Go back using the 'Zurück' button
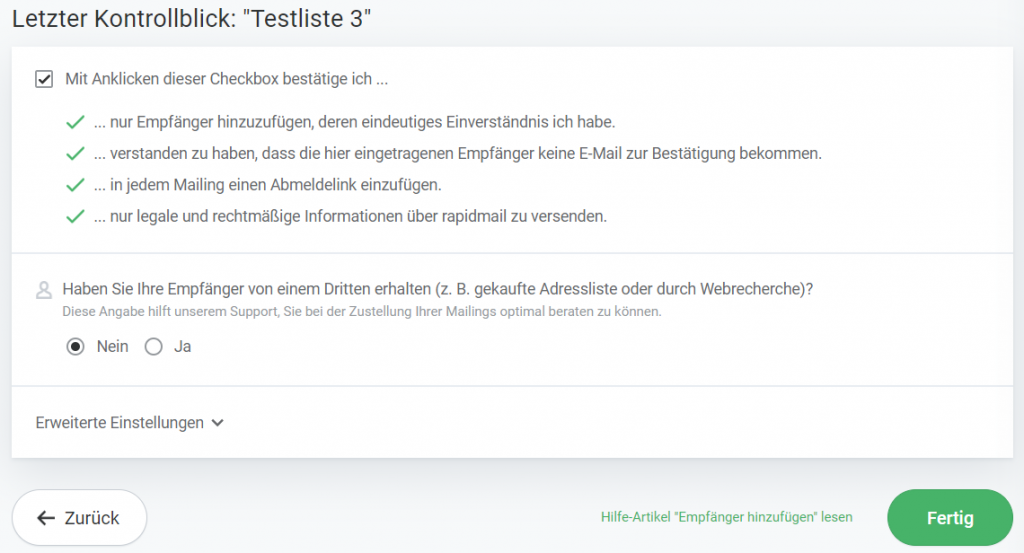The image size is (1024, 553). pos(79,518)
